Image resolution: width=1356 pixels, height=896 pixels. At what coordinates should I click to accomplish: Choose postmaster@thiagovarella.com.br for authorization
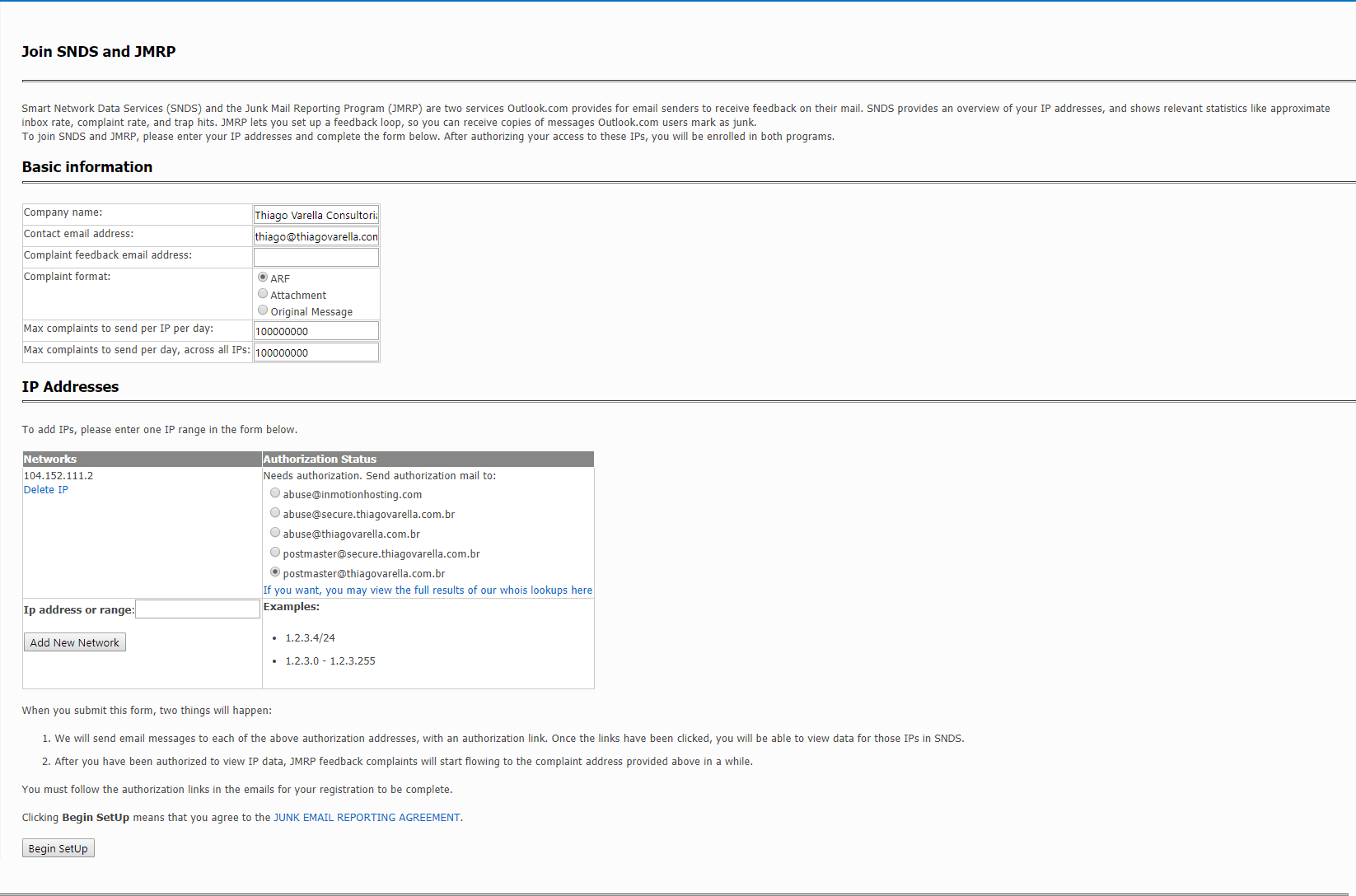[275, 572]
